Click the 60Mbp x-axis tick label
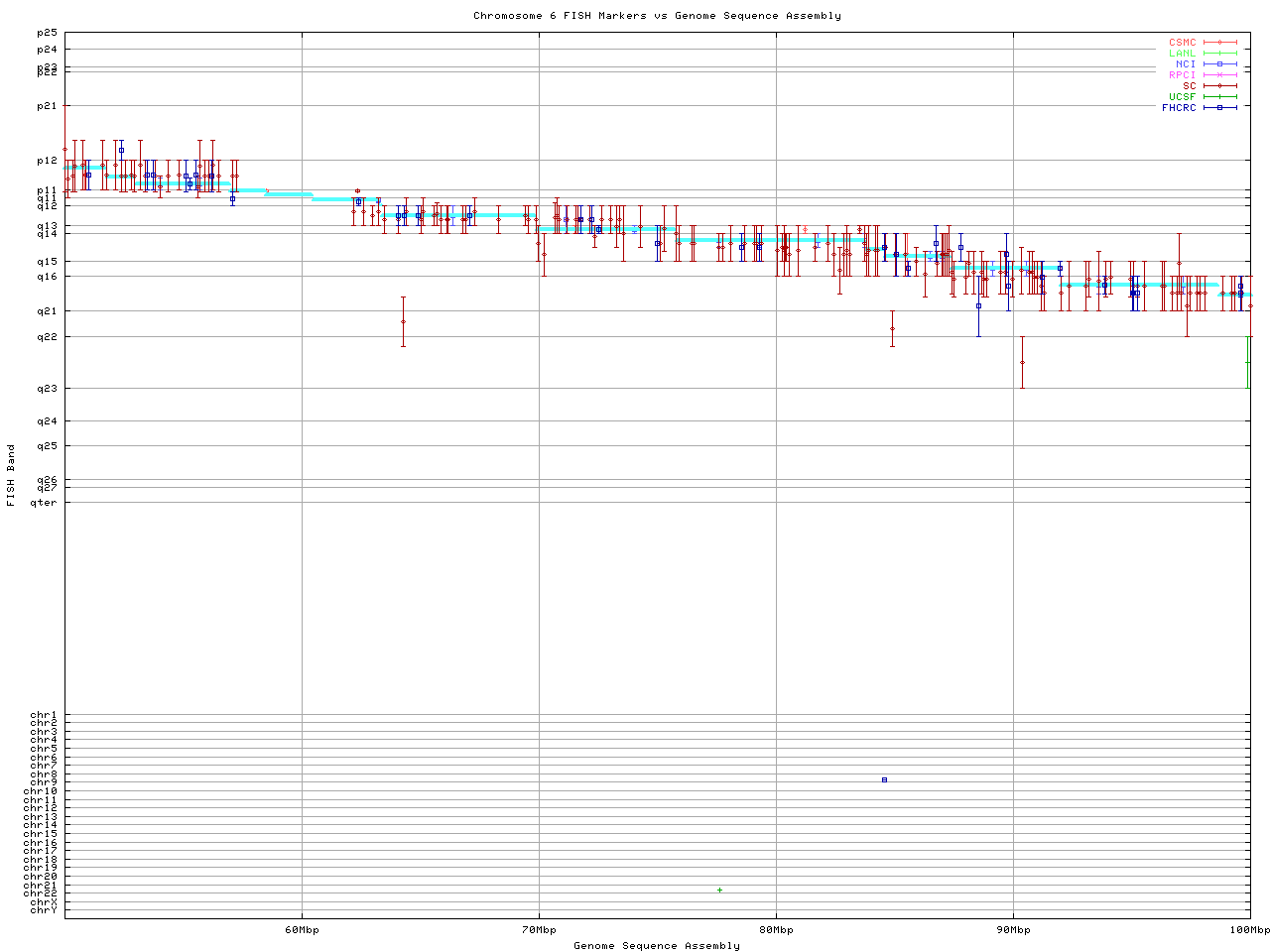This screenshot has height=952, width=1270. pos(302,930)
